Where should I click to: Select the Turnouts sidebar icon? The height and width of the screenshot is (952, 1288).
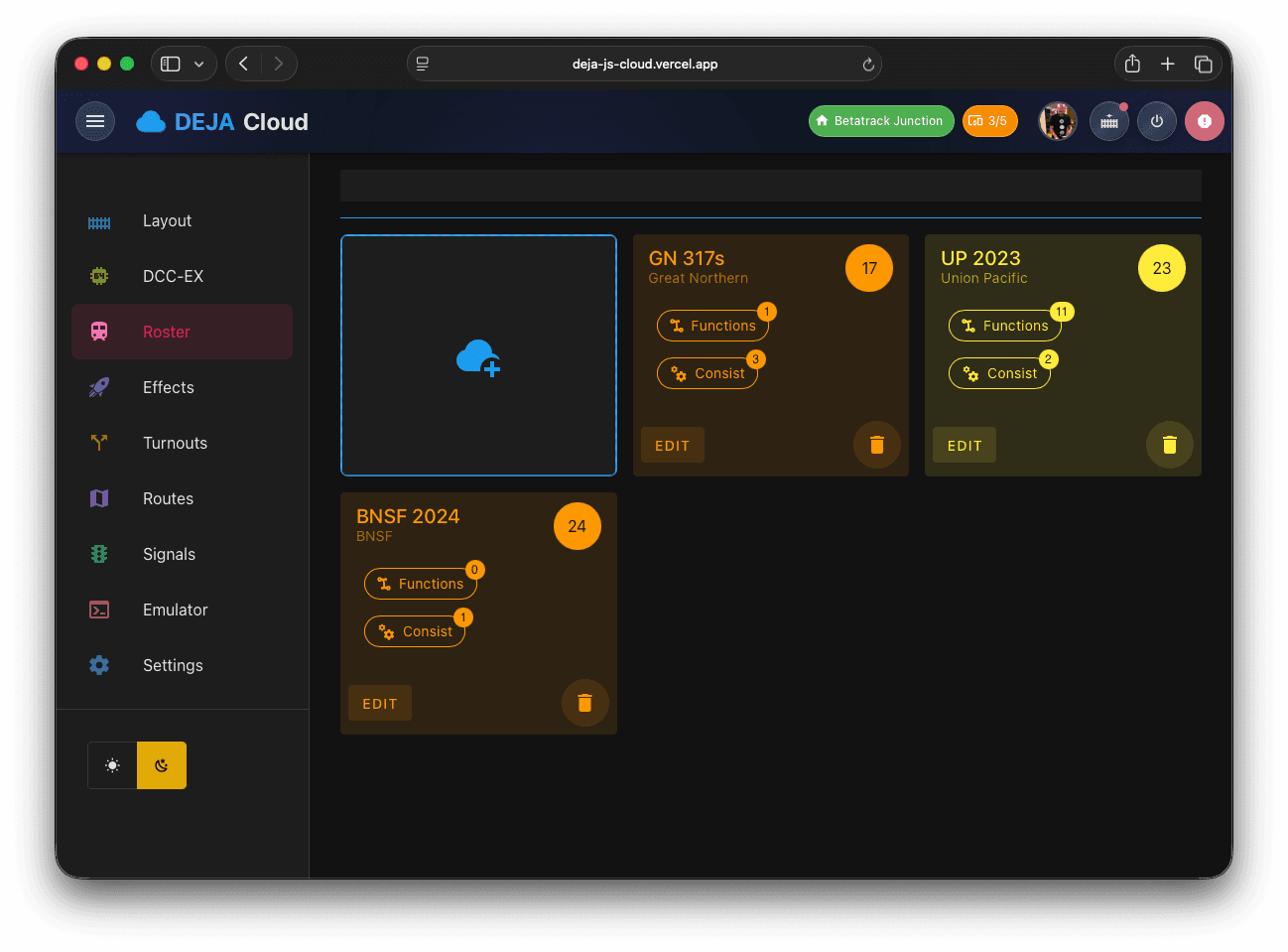[x=99, y=443]
